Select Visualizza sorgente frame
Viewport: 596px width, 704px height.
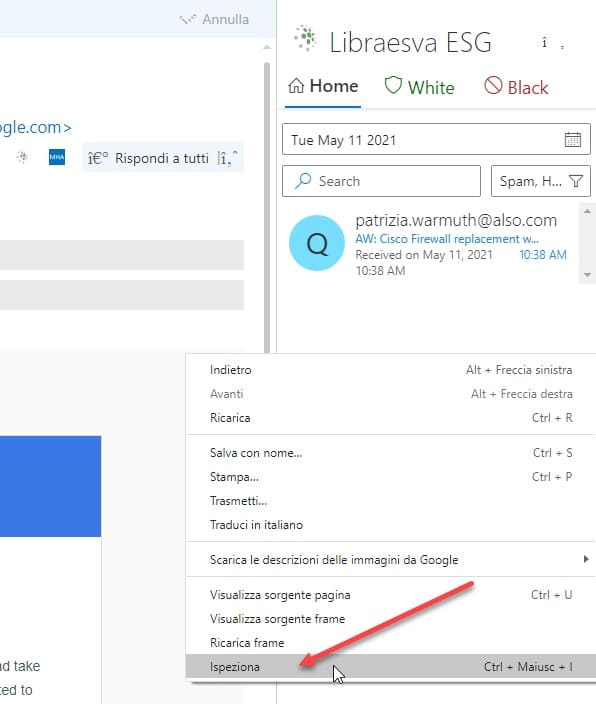[x=391, y=619]
